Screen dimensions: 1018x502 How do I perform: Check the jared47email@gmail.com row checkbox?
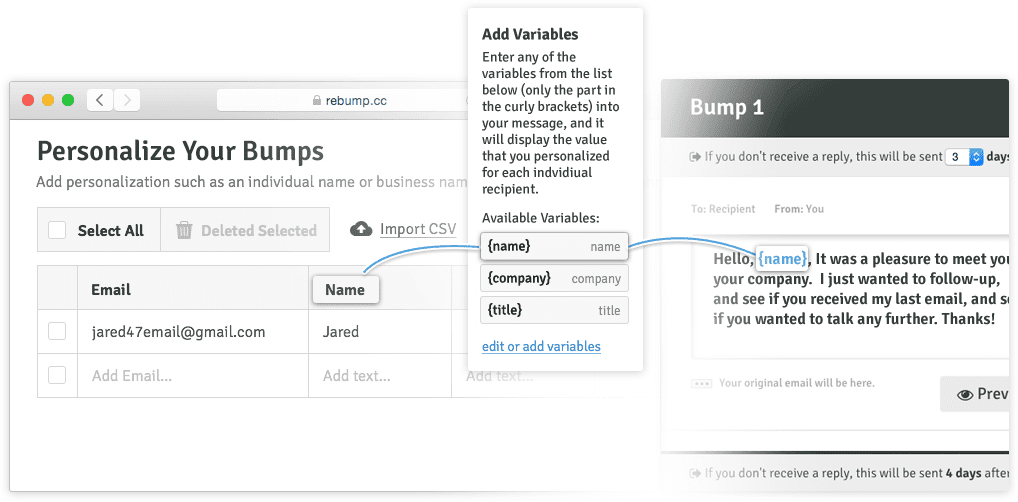pyautogui.click(x=57, y=331)
